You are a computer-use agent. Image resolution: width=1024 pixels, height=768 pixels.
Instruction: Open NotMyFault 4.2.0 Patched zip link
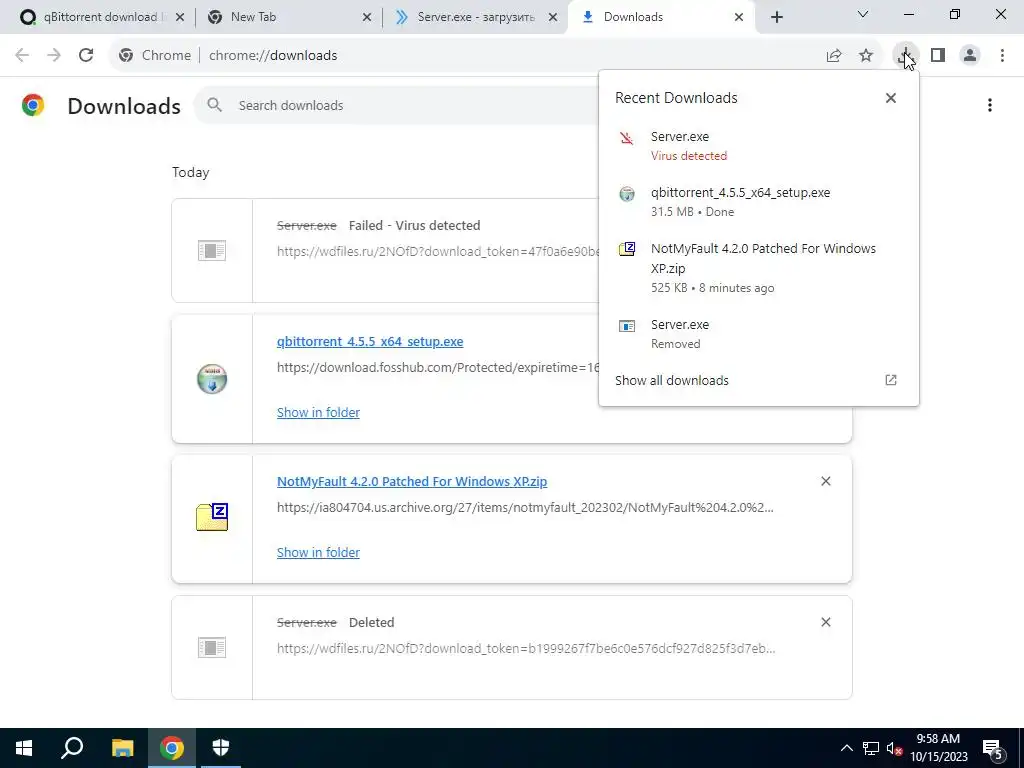[411, 481]
